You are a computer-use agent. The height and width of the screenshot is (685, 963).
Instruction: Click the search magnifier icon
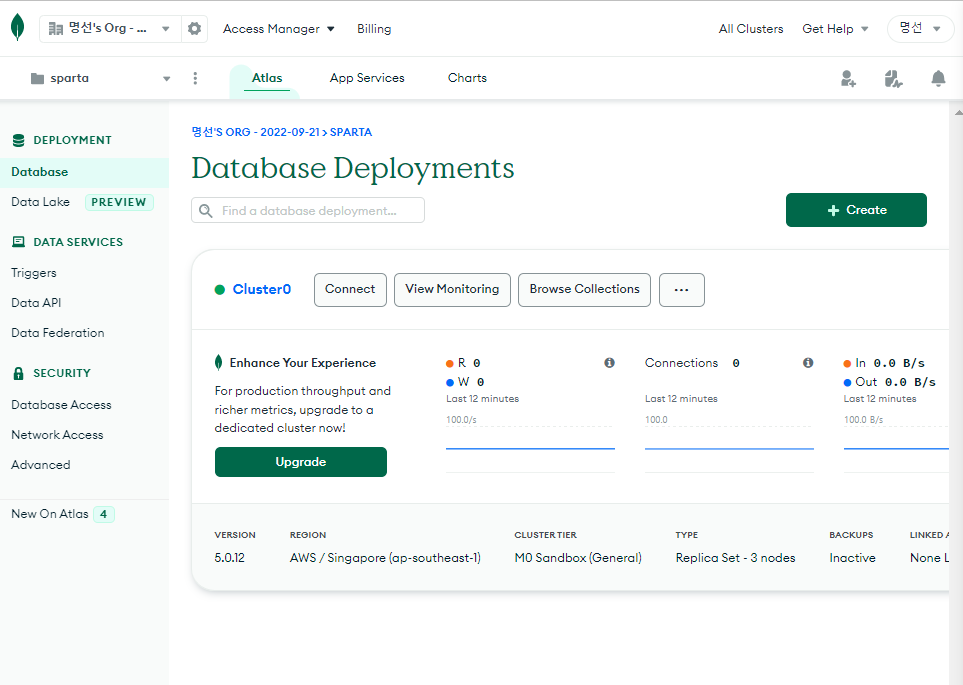206,211
